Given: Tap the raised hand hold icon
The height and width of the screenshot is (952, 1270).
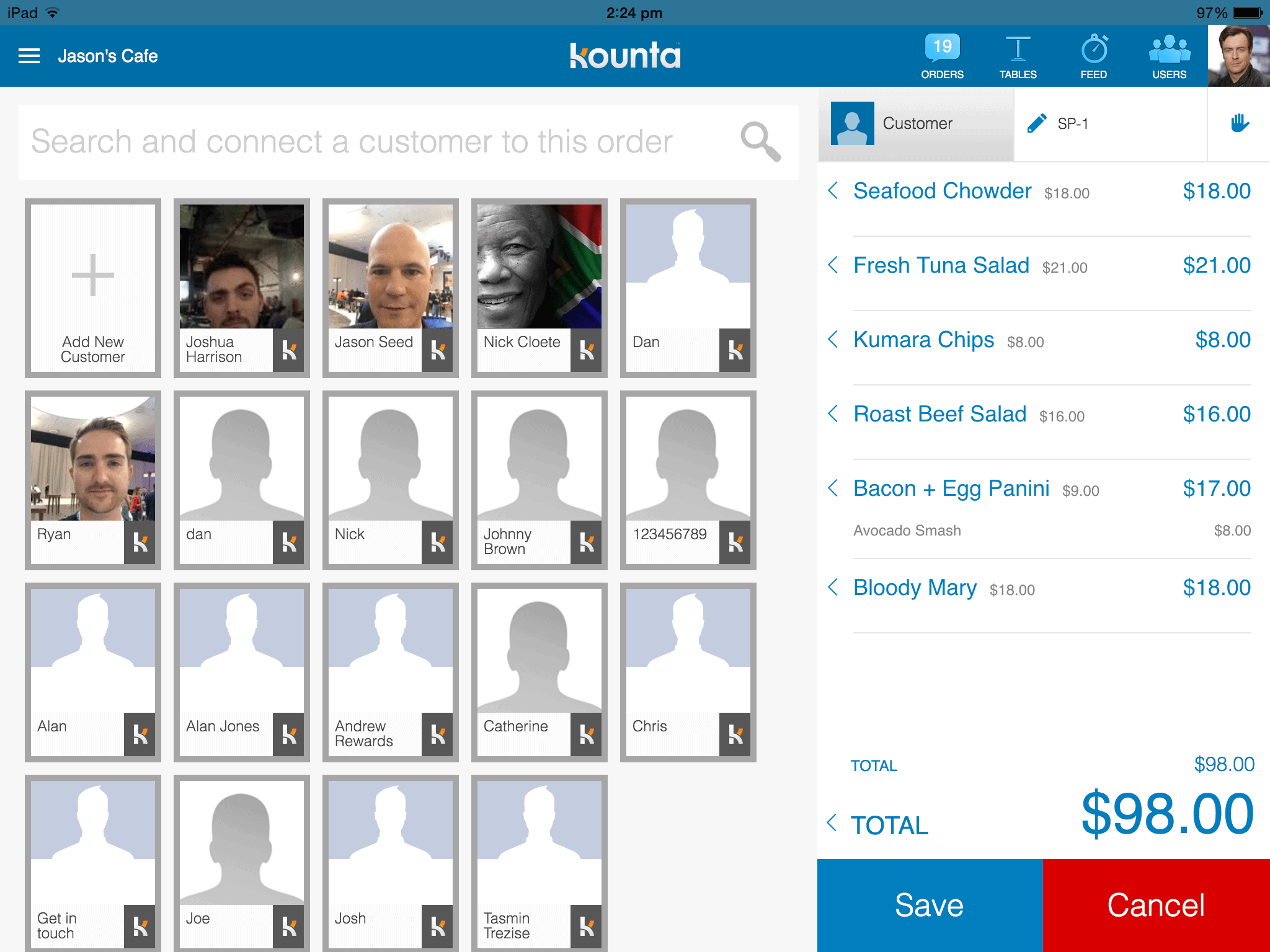Looking at the screenshot, I should click(1240, 123).
